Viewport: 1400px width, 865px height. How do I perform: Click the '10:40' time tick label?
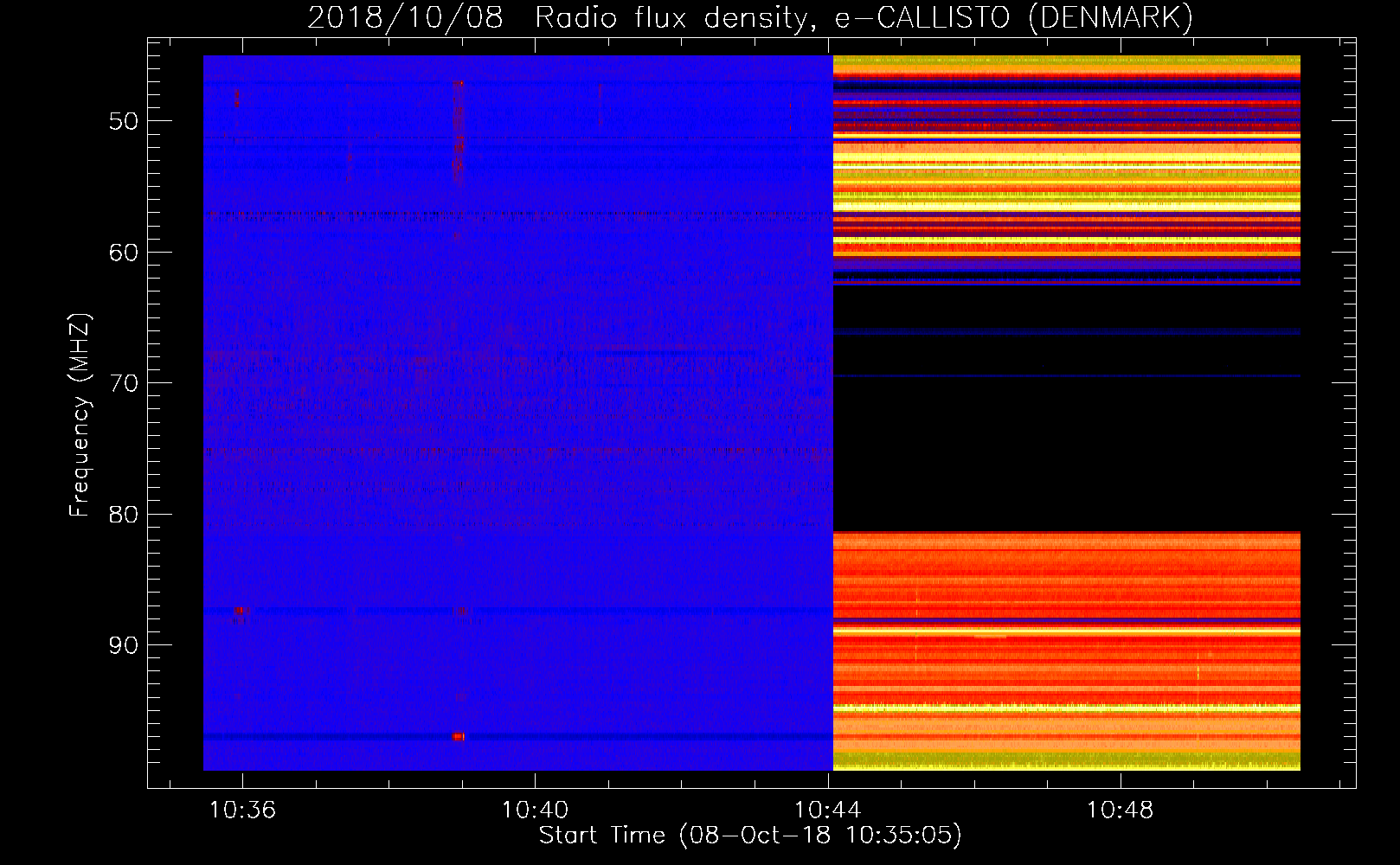pos(535,811)
